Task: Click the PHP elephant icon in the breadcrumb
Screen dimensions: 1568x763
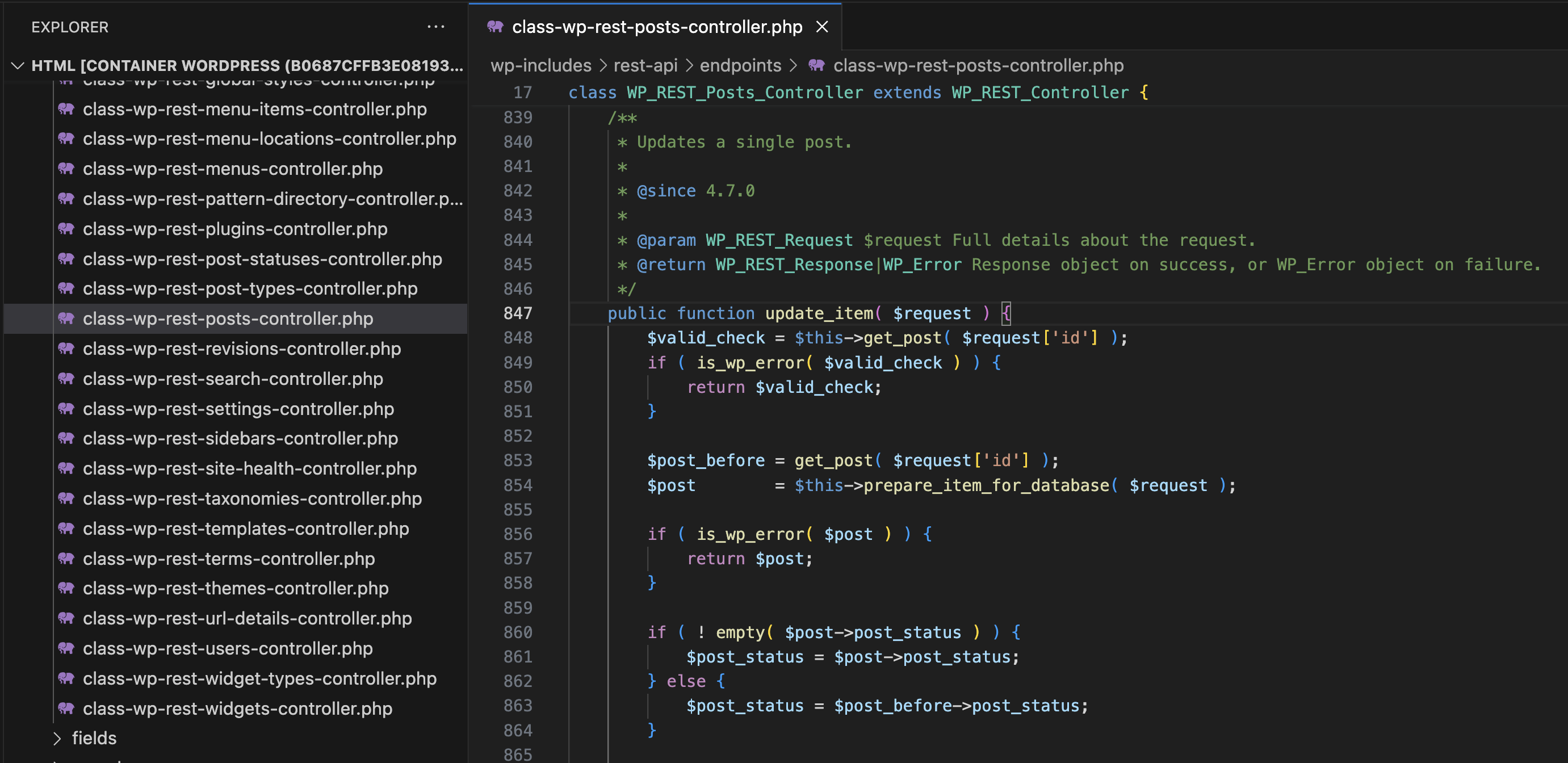Action: click(x=816, y=65)
